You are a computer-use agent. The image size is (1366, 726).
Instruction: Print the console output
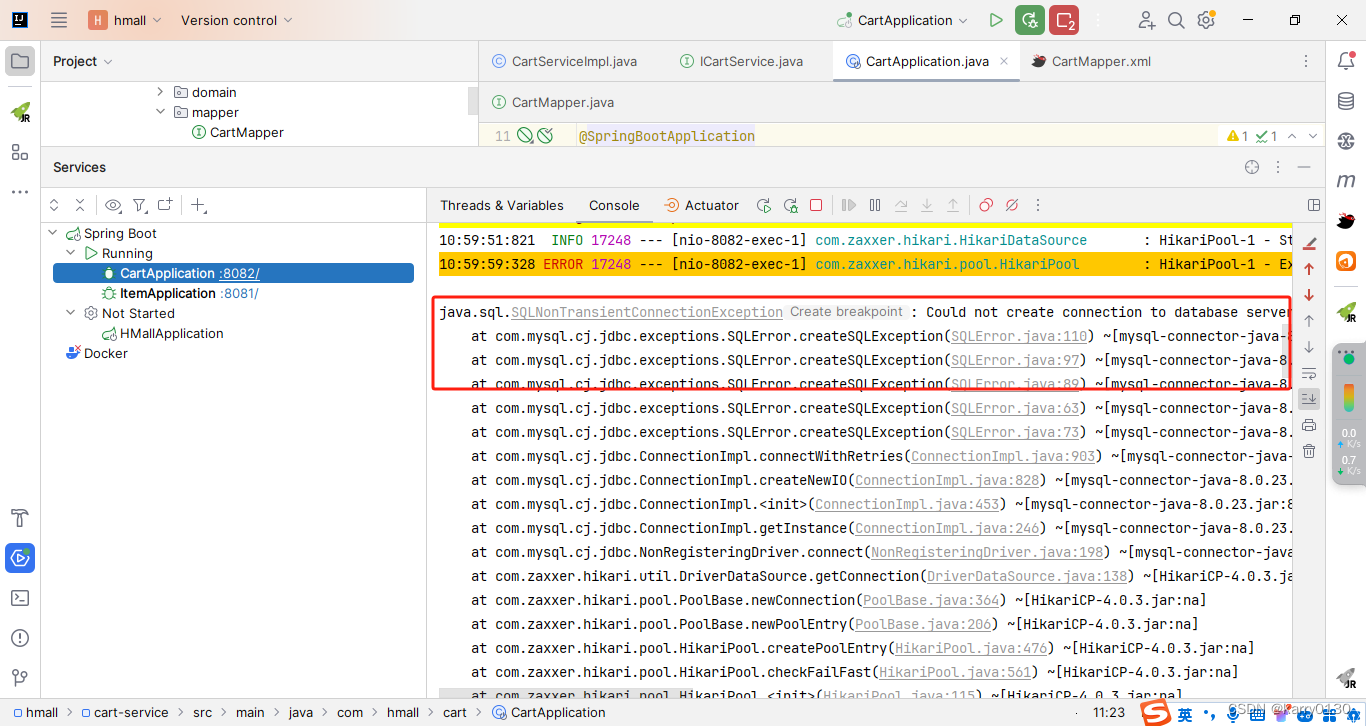(x=1308, y=424)
